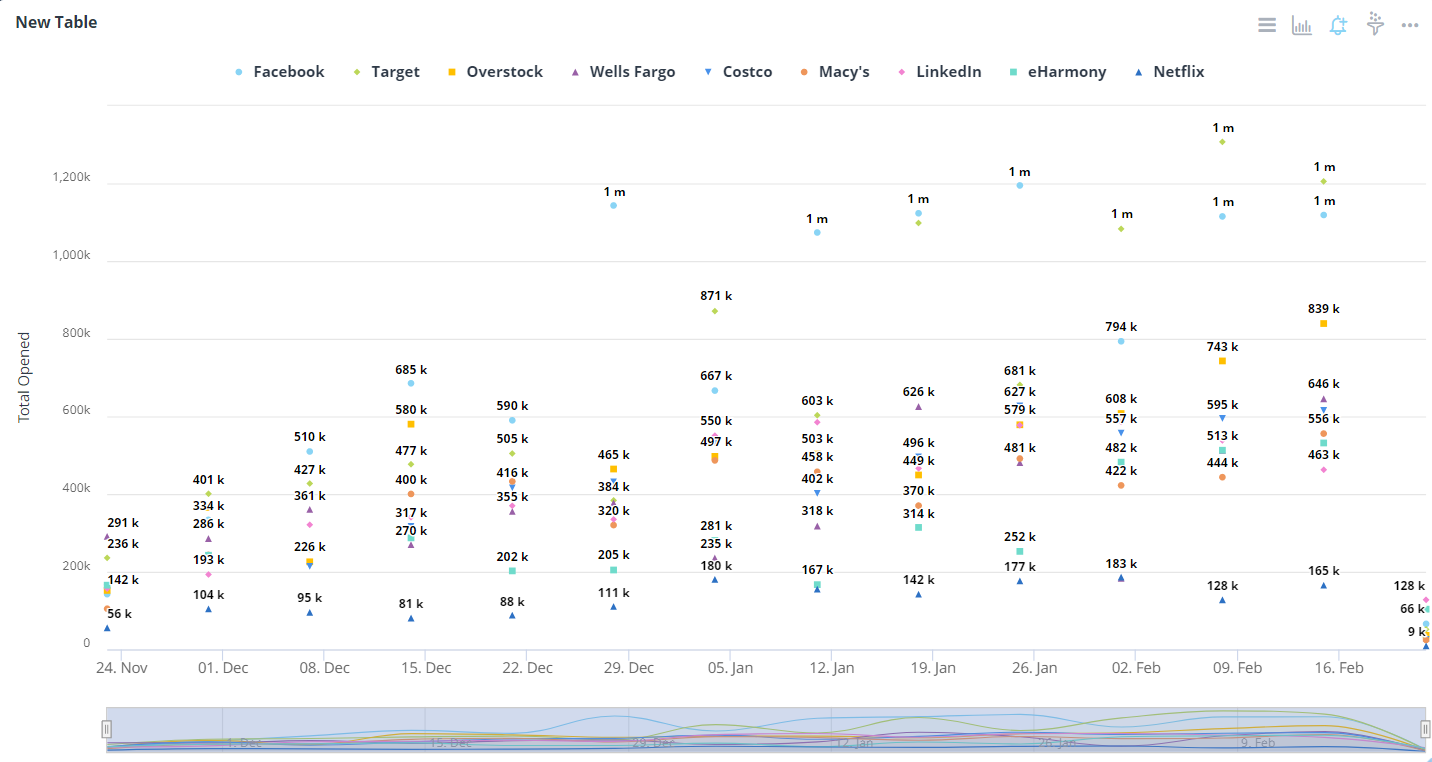Click the right range navigator handle
The image size is (1432, 762).
point(1425,729)
